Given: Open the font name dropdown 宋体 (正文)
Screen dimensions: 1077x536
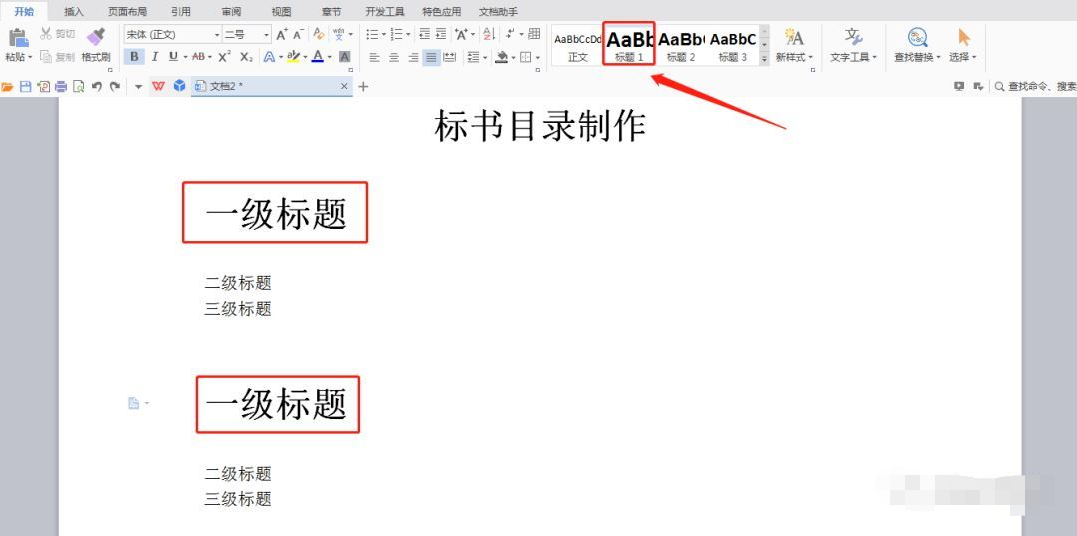Looking at the screenshot, I should 171,34.
